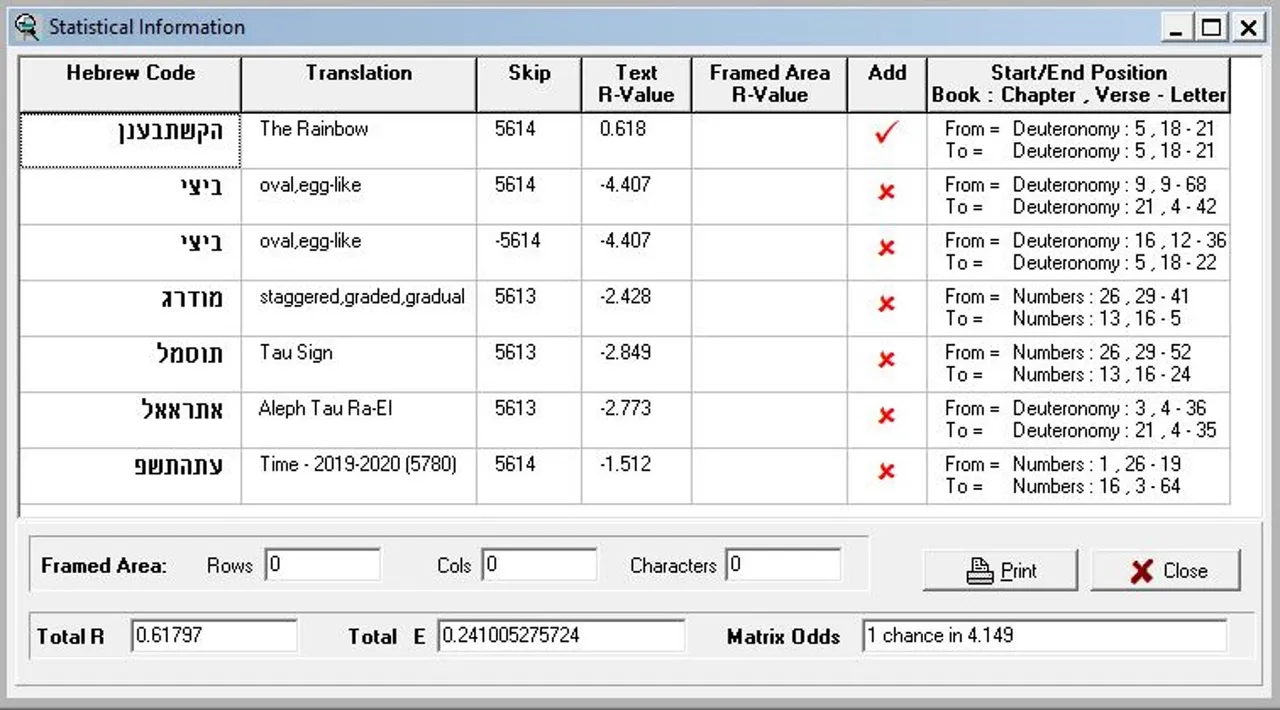Click 'To = Numbers : 13 , 16 - 5'
The image size is (1280, 710).
1063,319
